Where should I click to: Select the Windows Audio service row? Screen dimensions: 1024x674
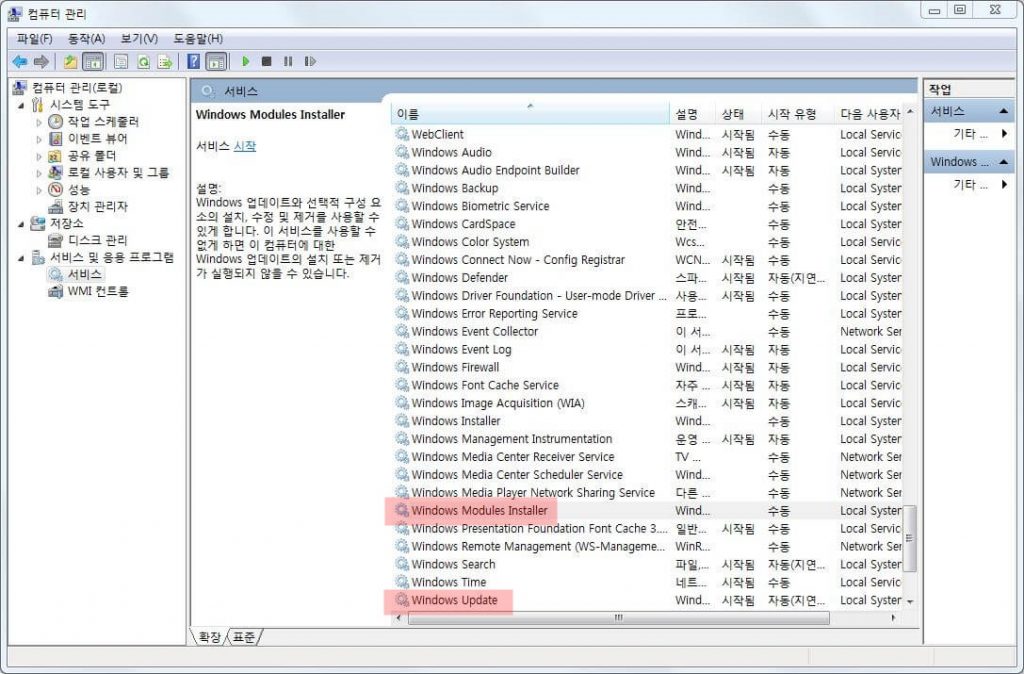(648, 152)
